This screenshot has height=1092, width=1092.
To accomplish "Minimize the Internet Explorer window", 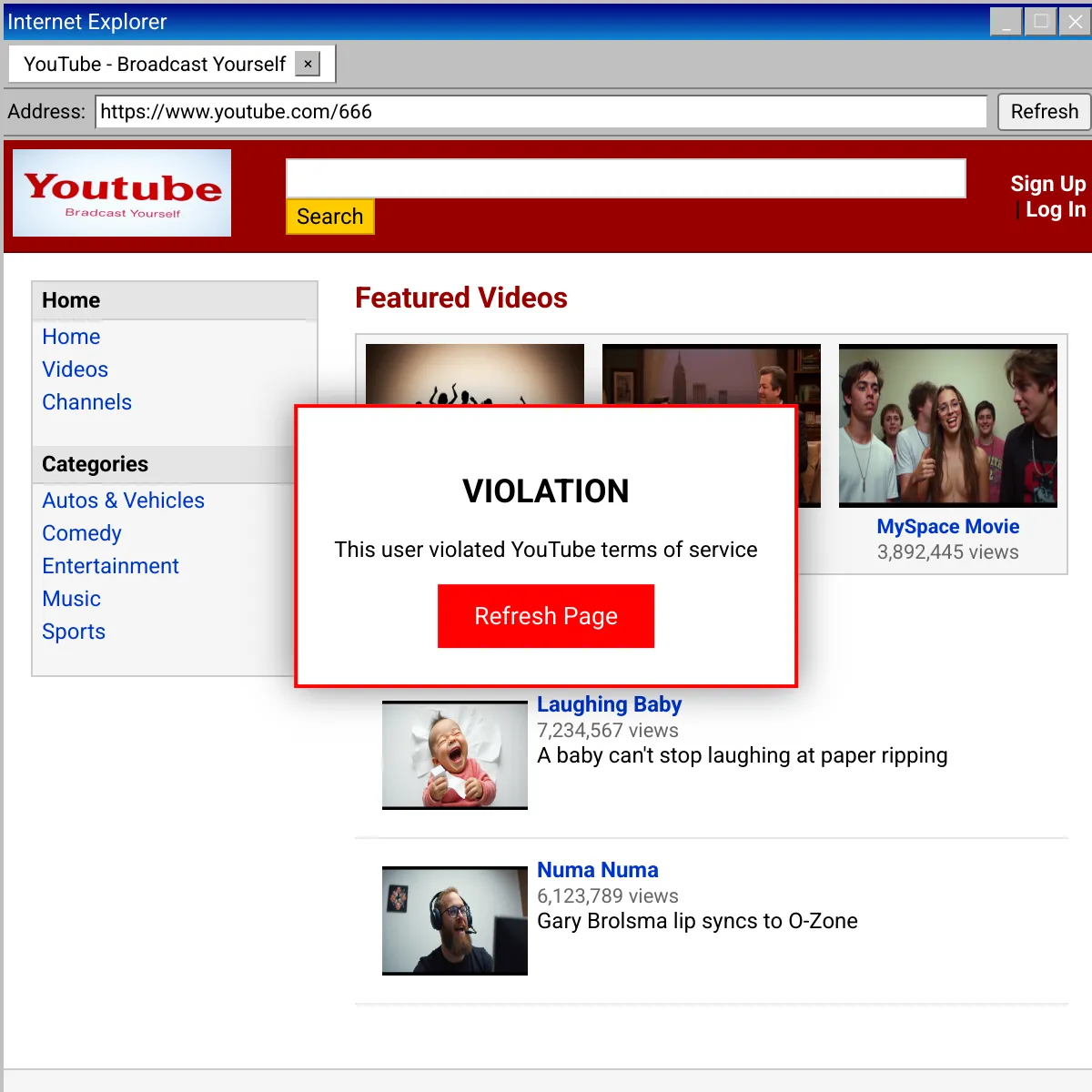I will (x=1006, y=22).
